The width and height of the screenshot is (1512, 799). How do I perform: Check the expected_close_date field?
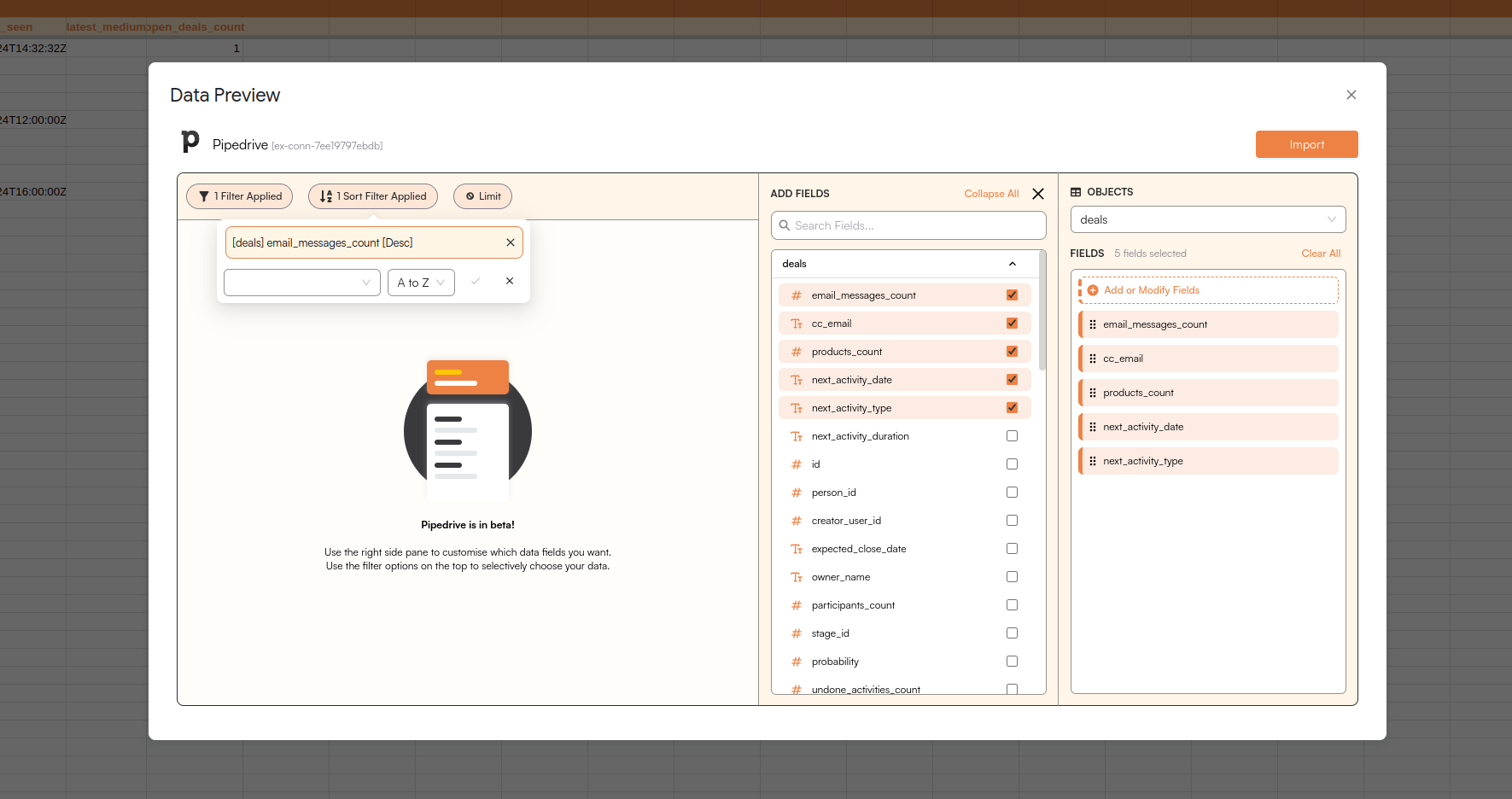coord(1012,549)
